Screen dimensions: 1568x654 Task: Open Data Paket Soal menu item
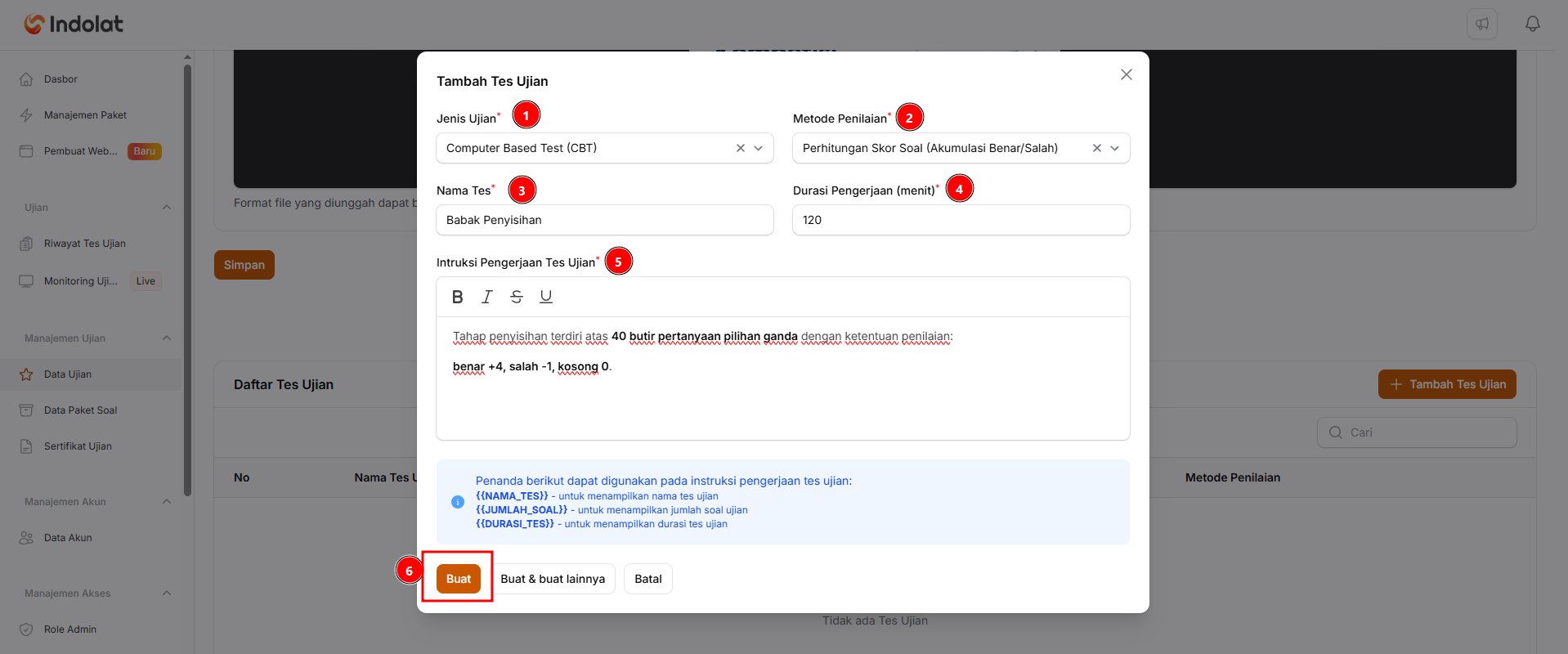tap(91, 410)
